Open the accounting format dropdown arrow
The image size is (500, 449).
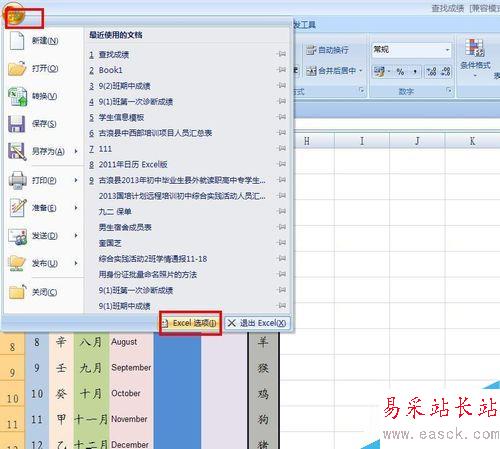click(389, 71)
